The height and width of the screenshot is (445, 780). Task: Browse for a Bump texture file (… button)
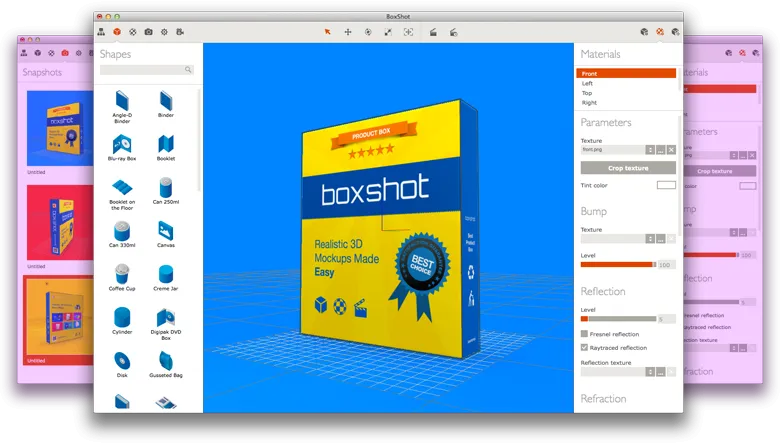coord(660,239)
